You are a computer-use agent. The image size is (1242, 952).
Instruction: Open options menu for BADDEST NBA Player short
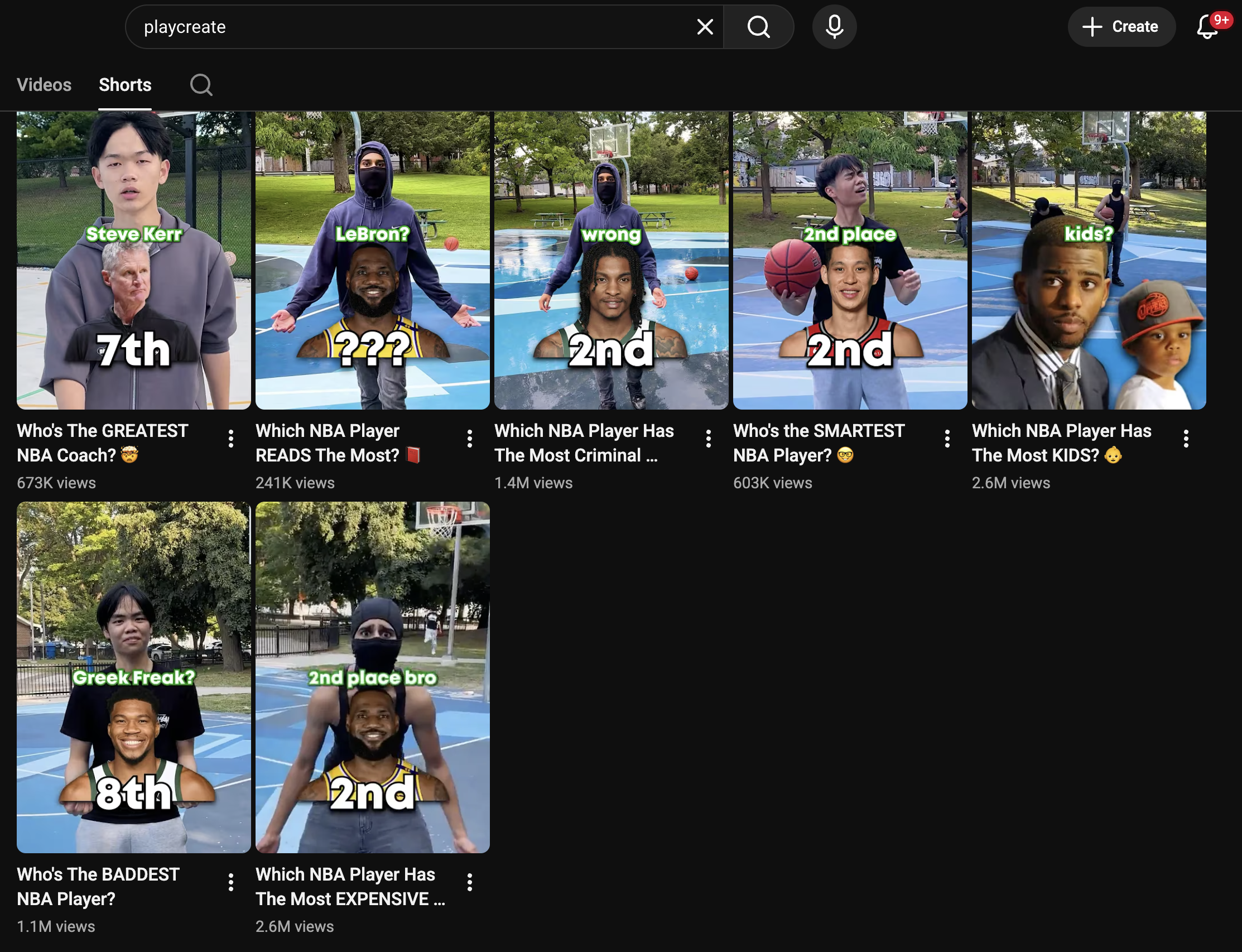click(230, 882)
